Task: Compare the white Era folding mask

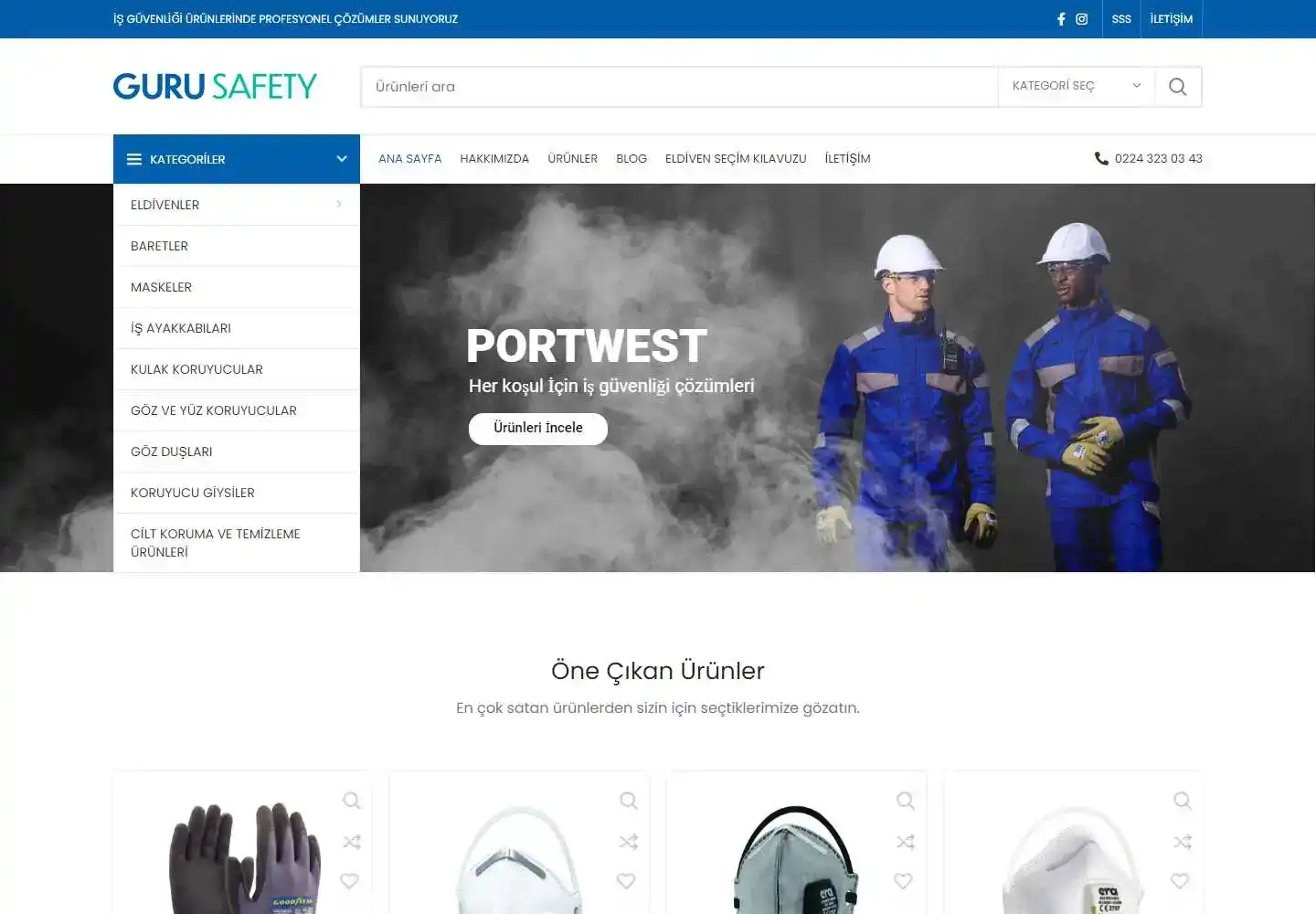Action: click(1183, 842)
